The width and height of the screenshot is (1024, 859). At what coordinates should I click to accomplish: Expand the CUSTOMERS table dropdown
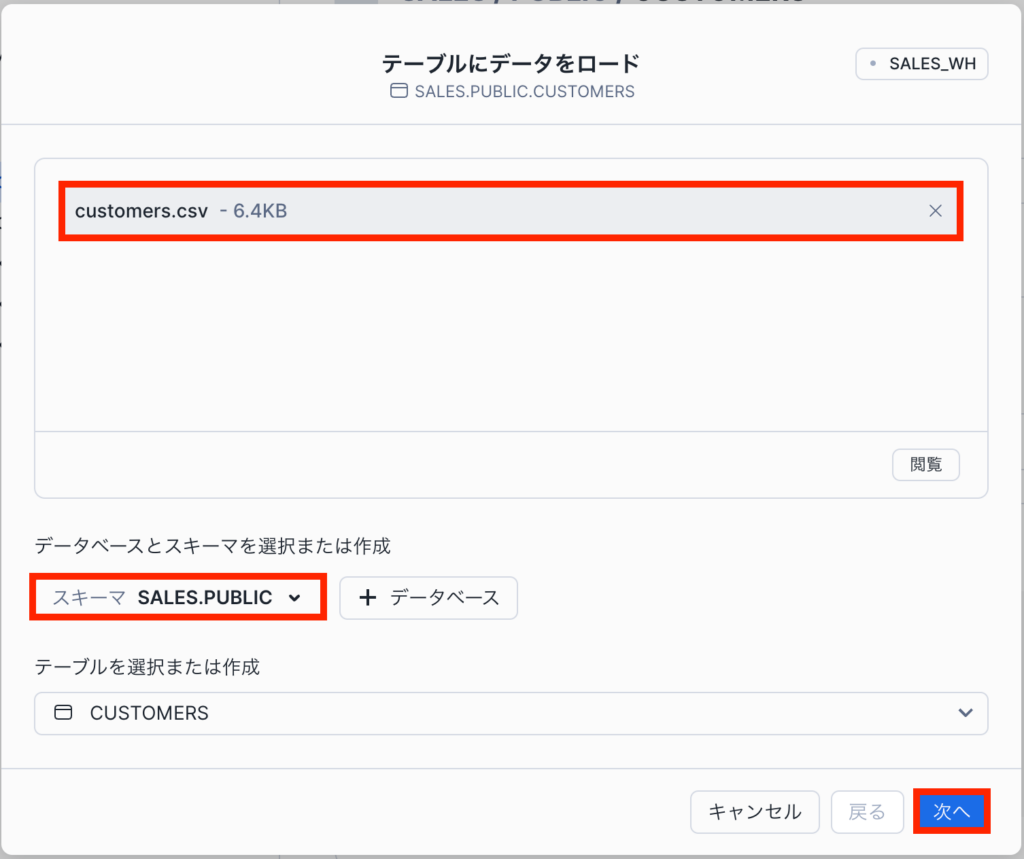pos(510,713)
